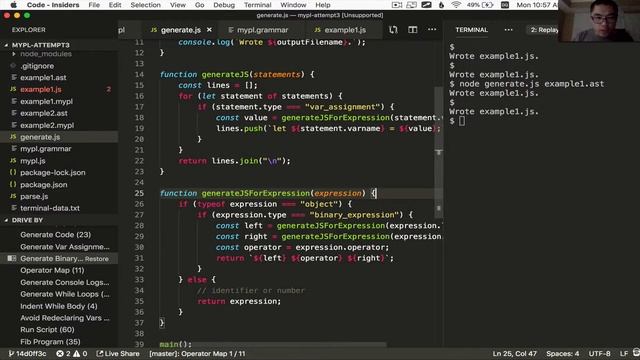Screen dimensions: 640x360
Task: Open parse.js file
Action: (34, 196)
